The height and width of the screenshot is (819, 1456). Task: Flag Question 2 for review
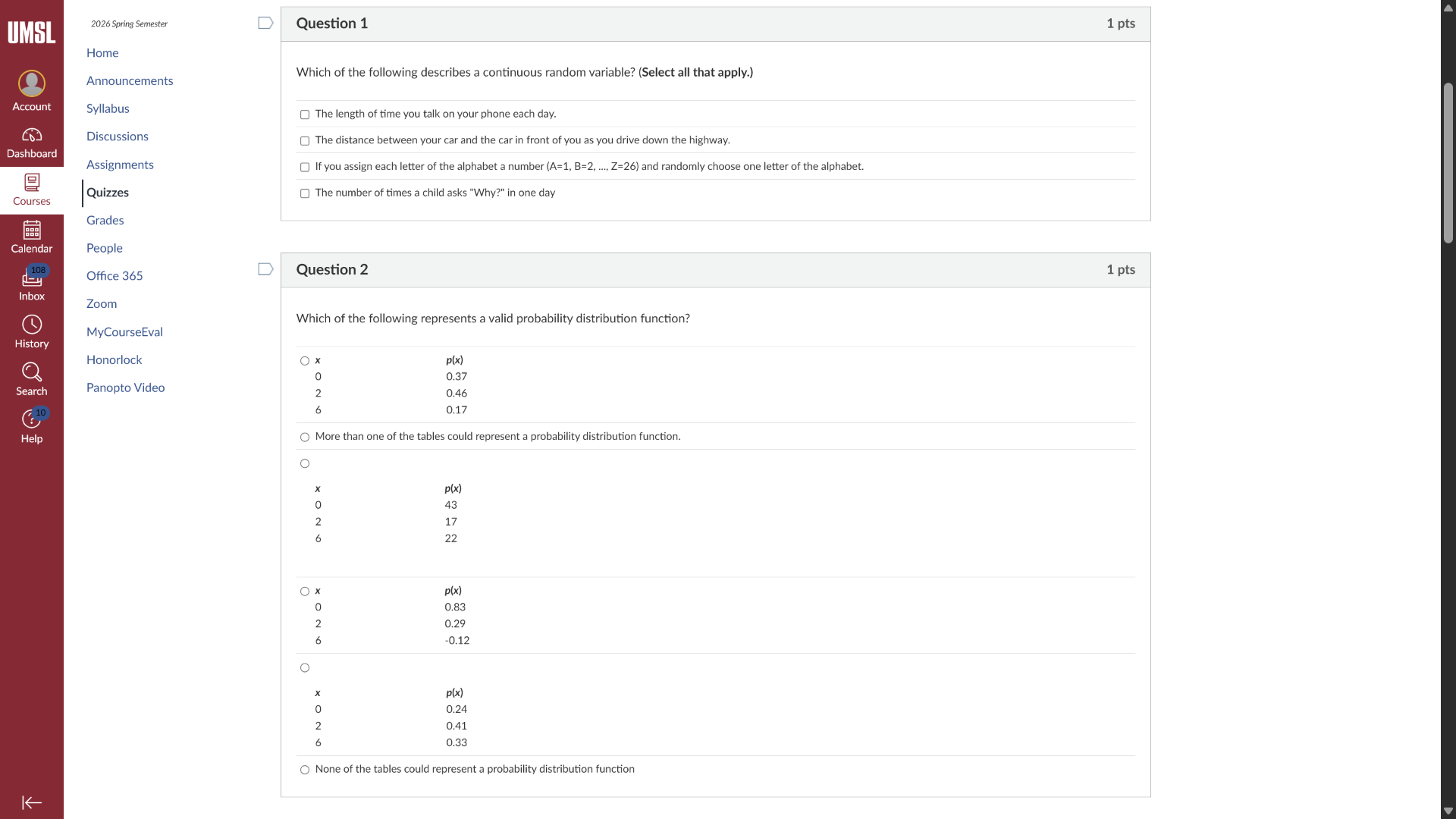click(x=265, y=270)
